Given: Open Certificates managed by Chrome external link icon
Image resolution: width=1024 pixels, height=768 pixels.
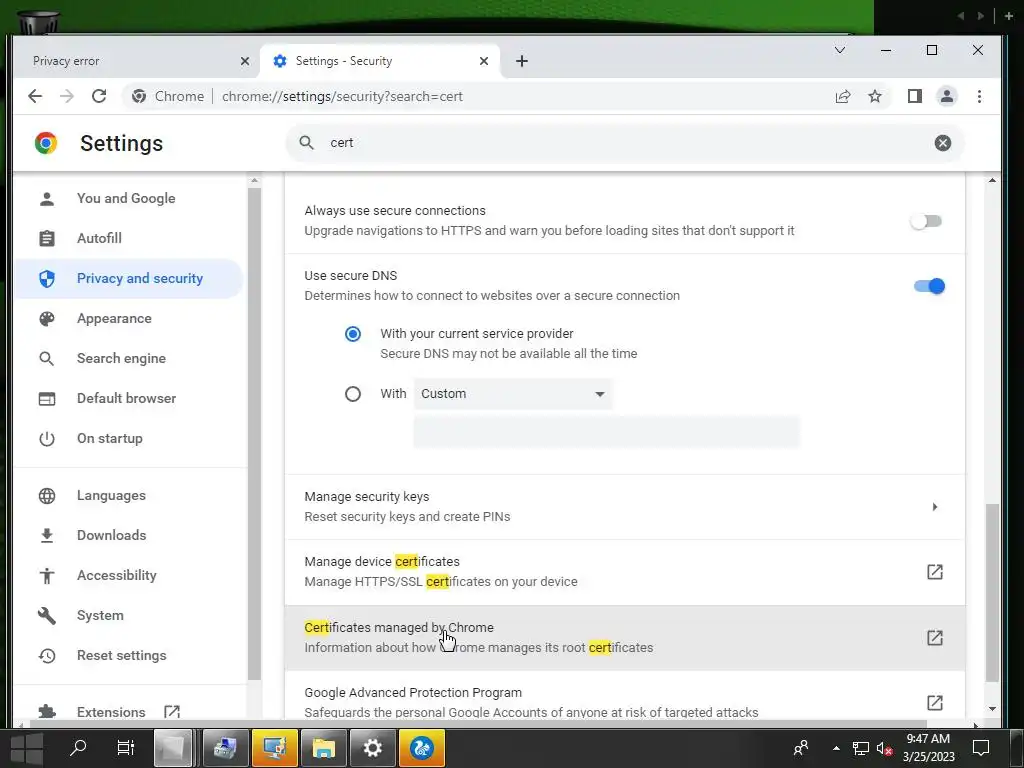Looking at the screenshot, I should pyautogui.click(x=935, y=637).
